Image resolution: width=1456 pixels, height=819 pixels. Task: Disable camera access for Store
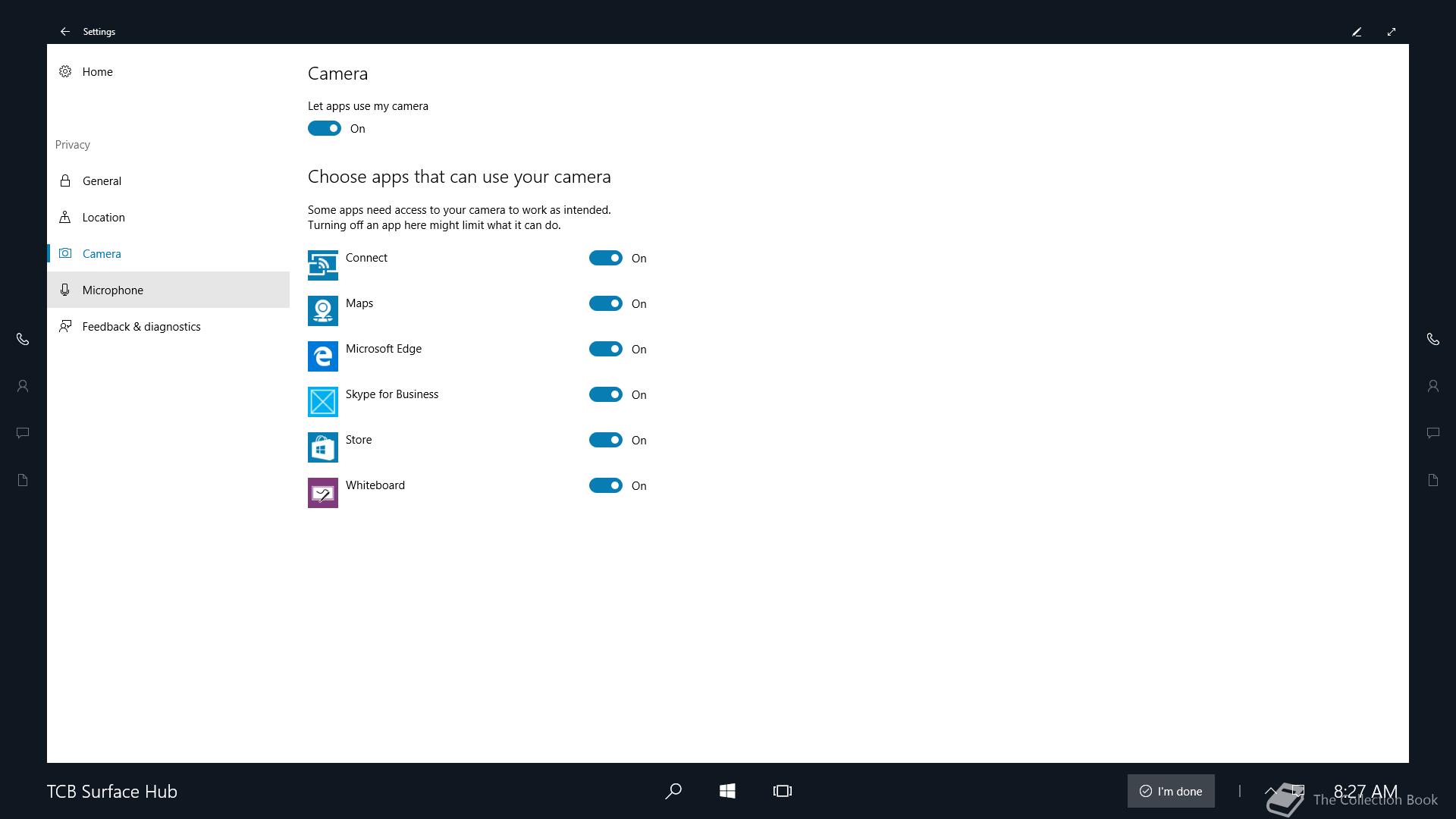[606, 440]
